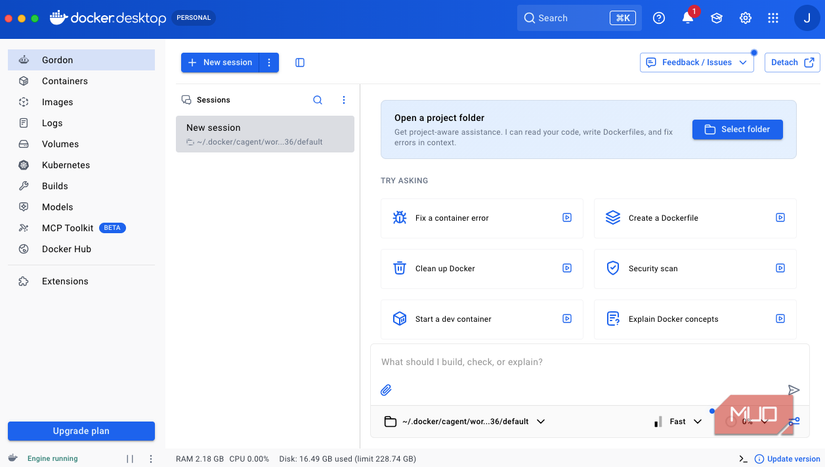
Task: Click the Upgrade plan button
Action: coord(81,431)
